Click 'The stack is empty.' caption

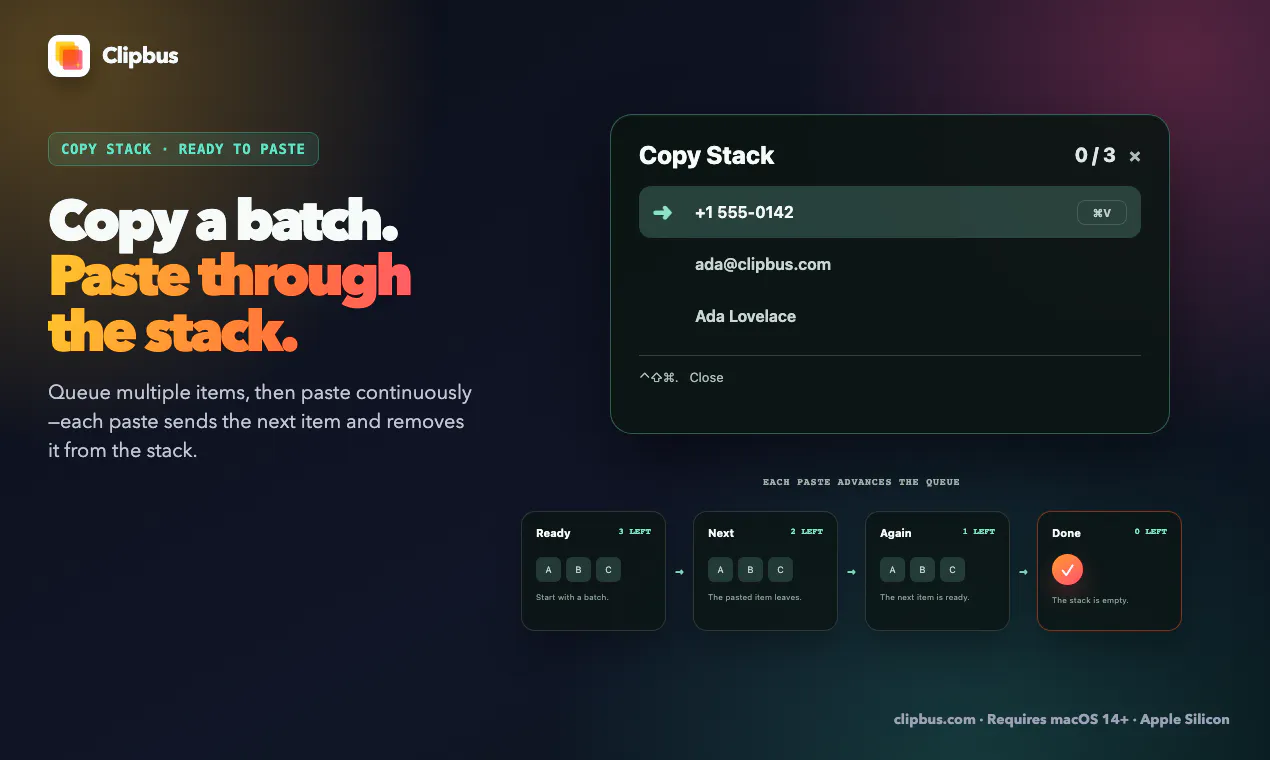point(1090,601)
